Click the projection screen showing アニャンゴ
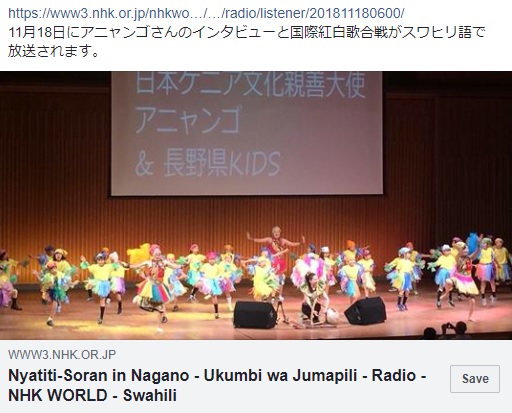Viewport: 512px width, 413px height. tap(247, 133)
